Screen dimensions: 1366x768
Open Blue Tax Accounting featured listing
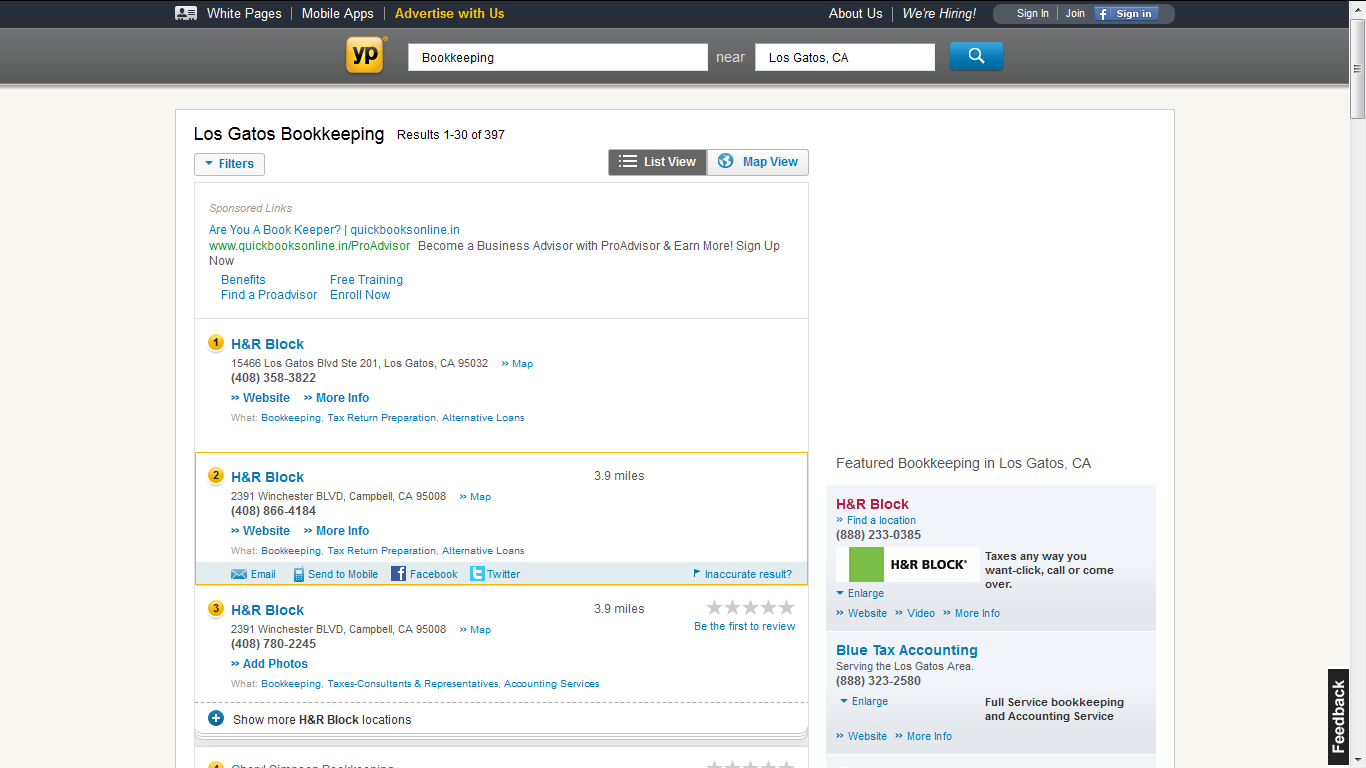(x=907, y=650)
